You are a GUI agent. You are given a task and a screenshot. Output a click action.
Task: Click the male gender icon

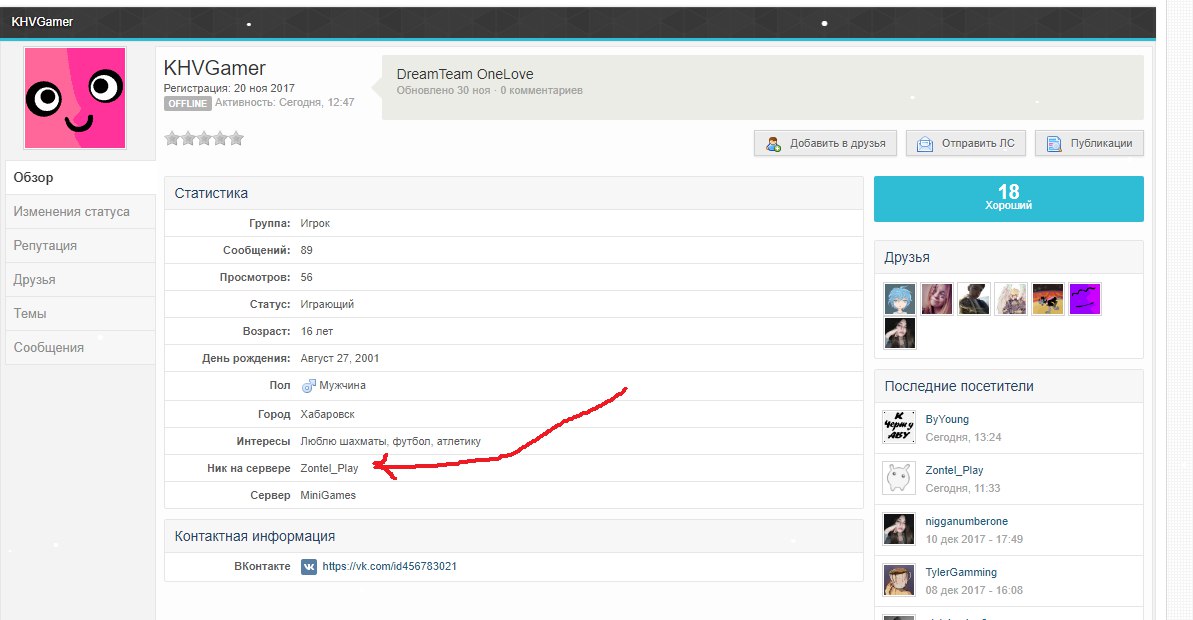pos(308,386)
